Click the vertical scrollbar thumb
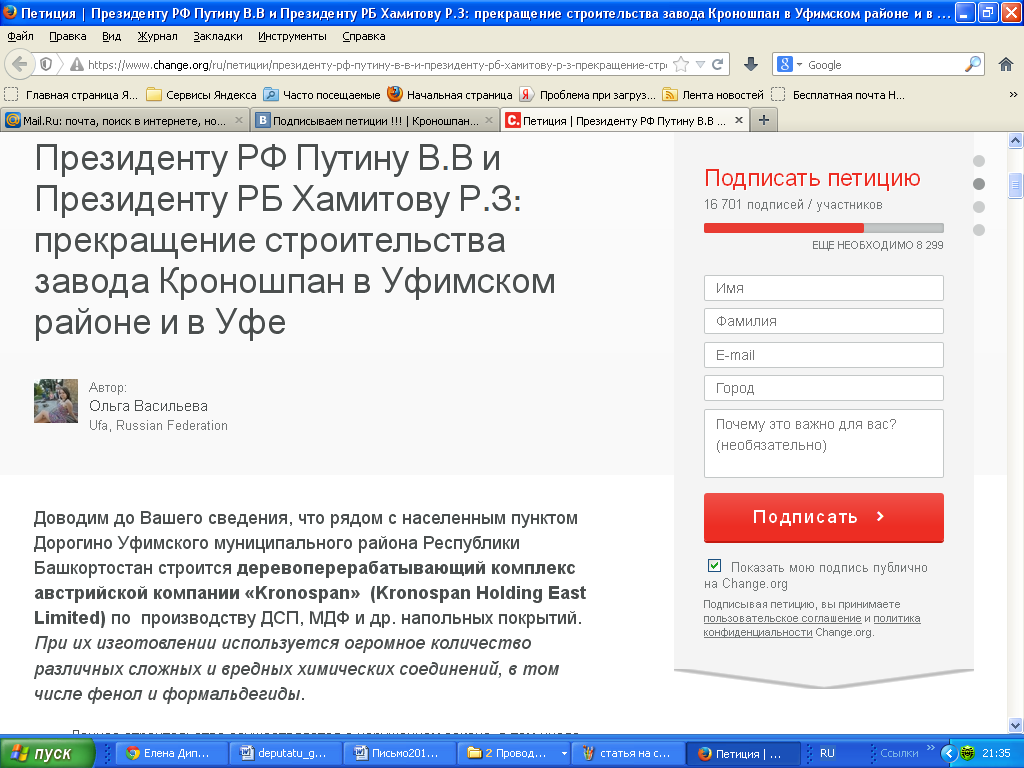The height and width of the screenshot is (768, 1024). pyautogui.click(x=1015, y=185)
